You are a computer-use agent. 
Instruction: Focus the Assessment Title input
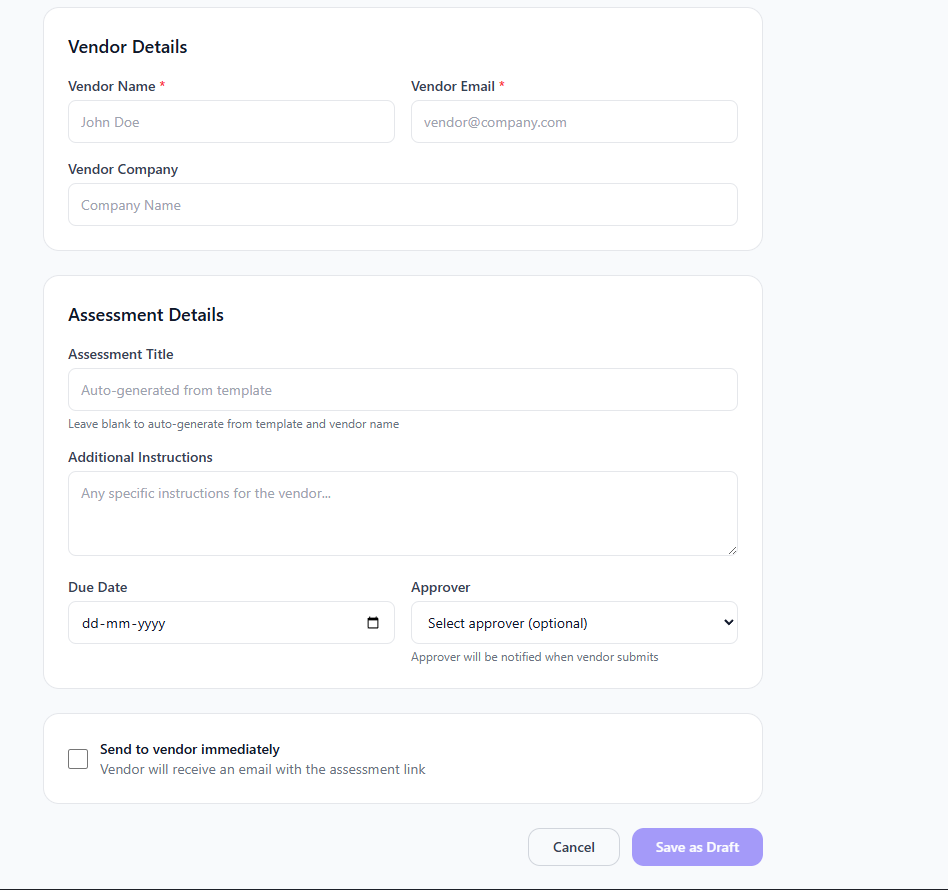pos(402,390)
